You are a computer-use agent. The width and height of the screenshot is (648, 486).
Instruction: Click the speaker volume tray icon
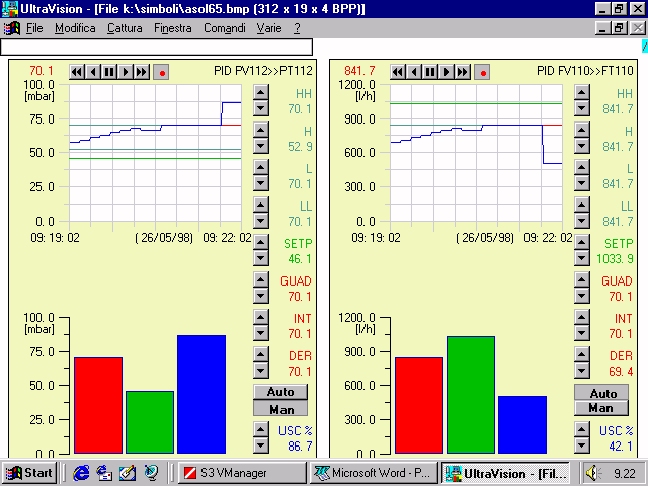pos(593,473)
